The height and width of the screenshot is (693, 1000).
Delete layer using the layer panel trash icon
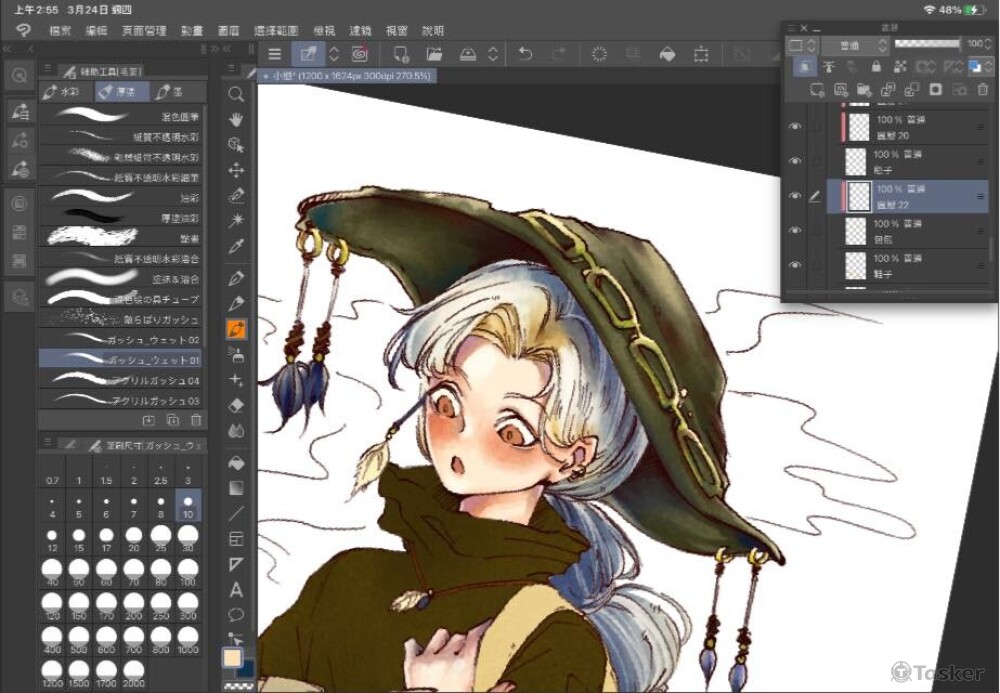(985, 90)
